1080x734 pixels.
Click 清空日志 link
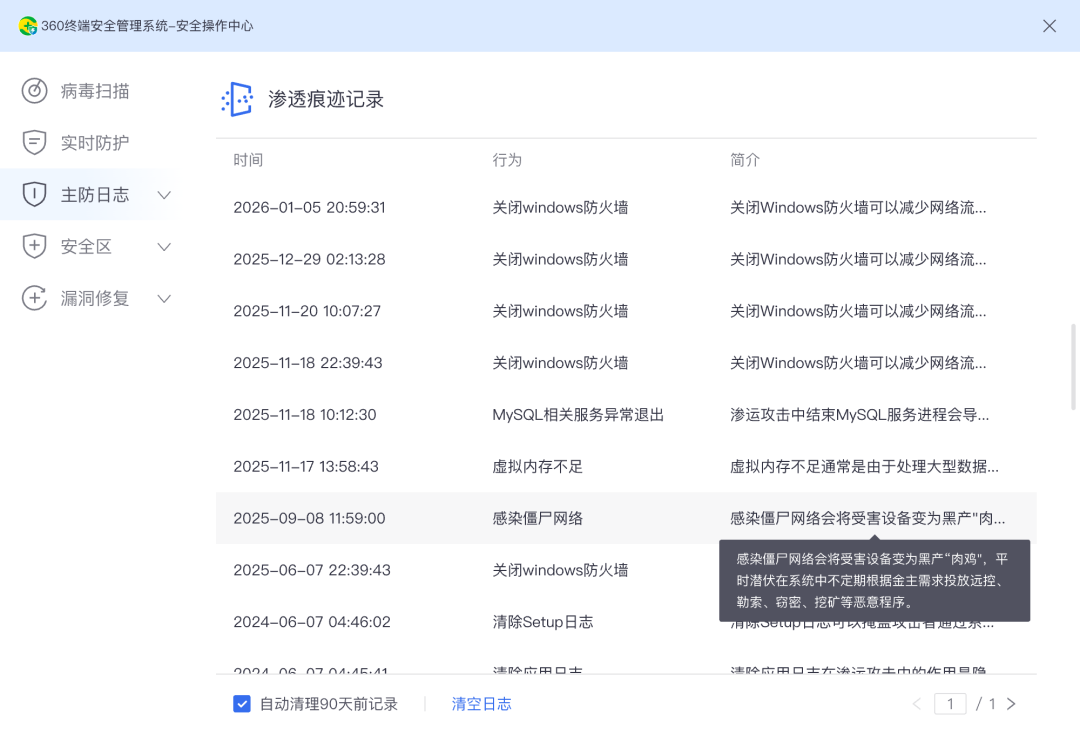click(481, 704)
